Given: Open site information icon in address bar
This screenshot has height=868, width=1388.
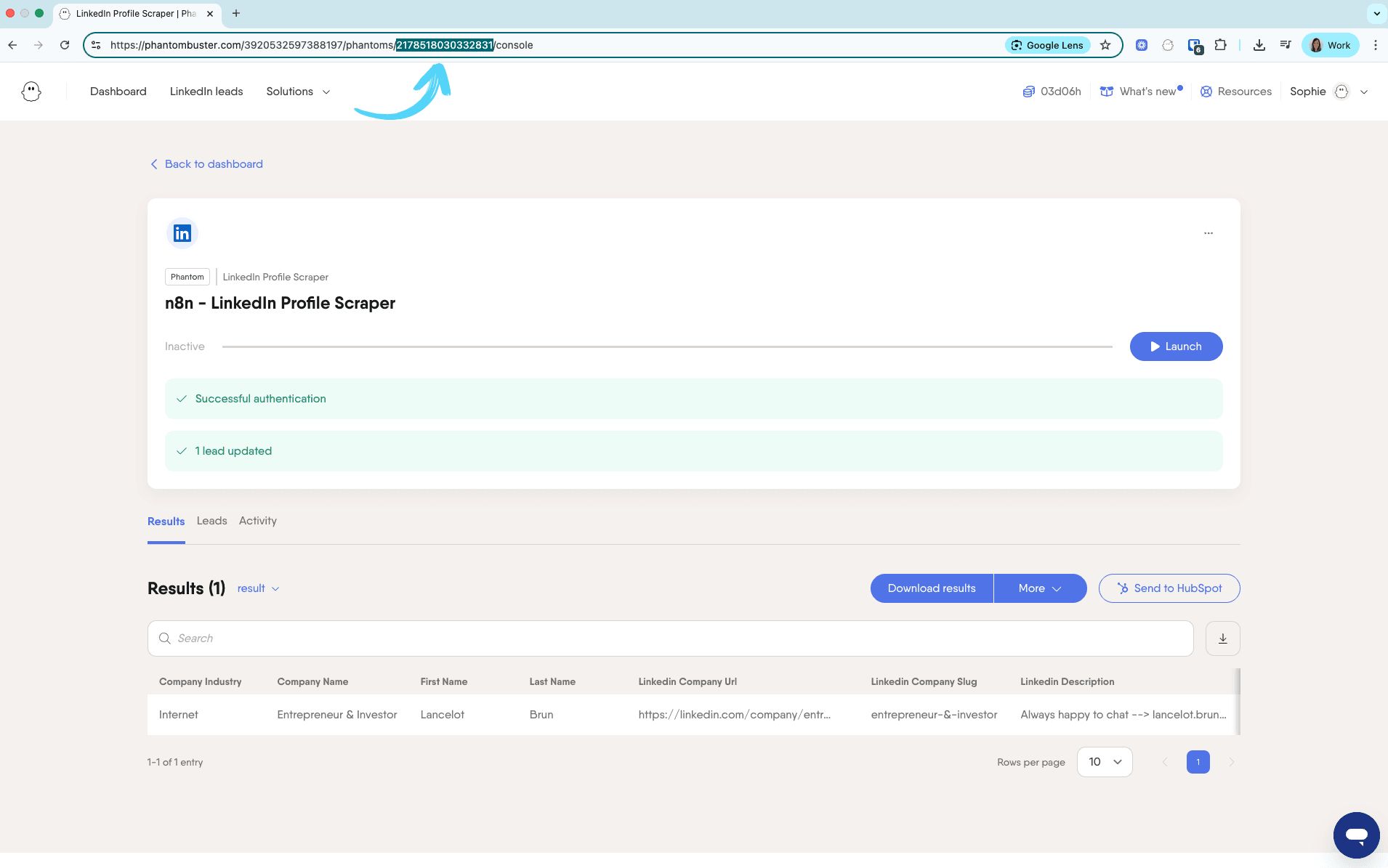Looking at the screenshot, I should pos(96,45).
